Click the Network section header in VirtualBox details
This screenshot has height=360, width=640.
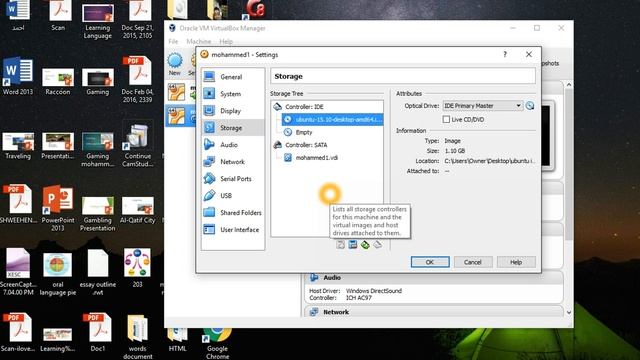pos(433,312)
